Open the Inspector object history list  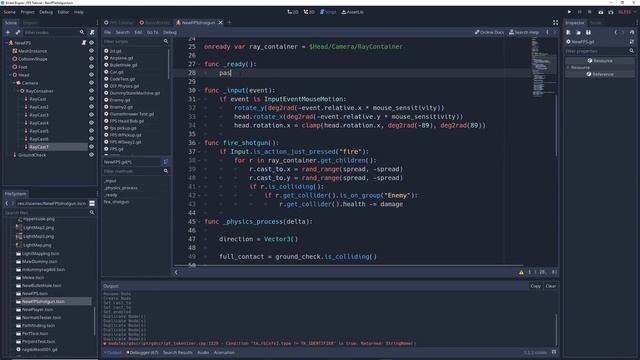pyautogui.click(x=632, y=32)
